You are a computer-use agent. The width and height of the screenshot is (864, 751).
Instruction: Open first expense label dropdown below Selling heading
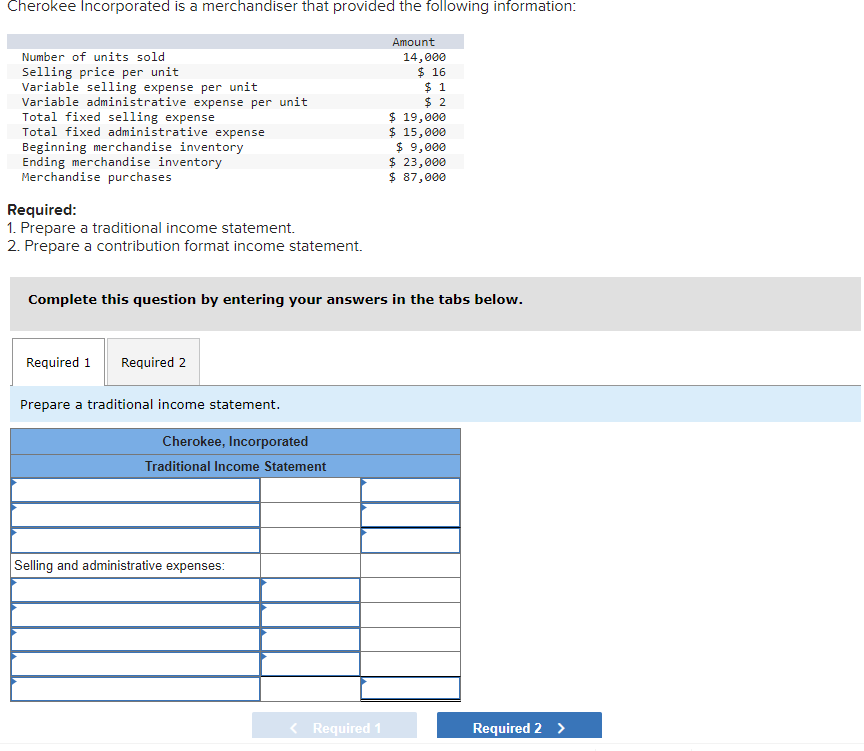coord(136,590)
